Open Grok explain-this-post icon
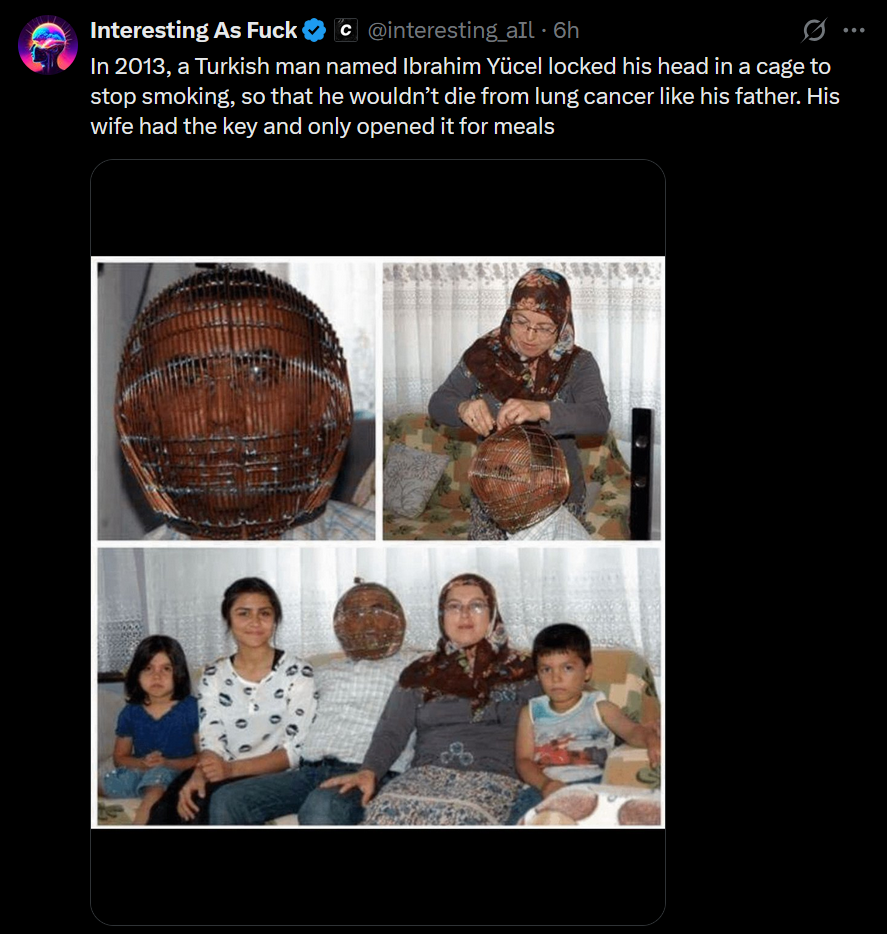This screenshot has width=887, height=934. pyautogui.click(x=814, y=30)
